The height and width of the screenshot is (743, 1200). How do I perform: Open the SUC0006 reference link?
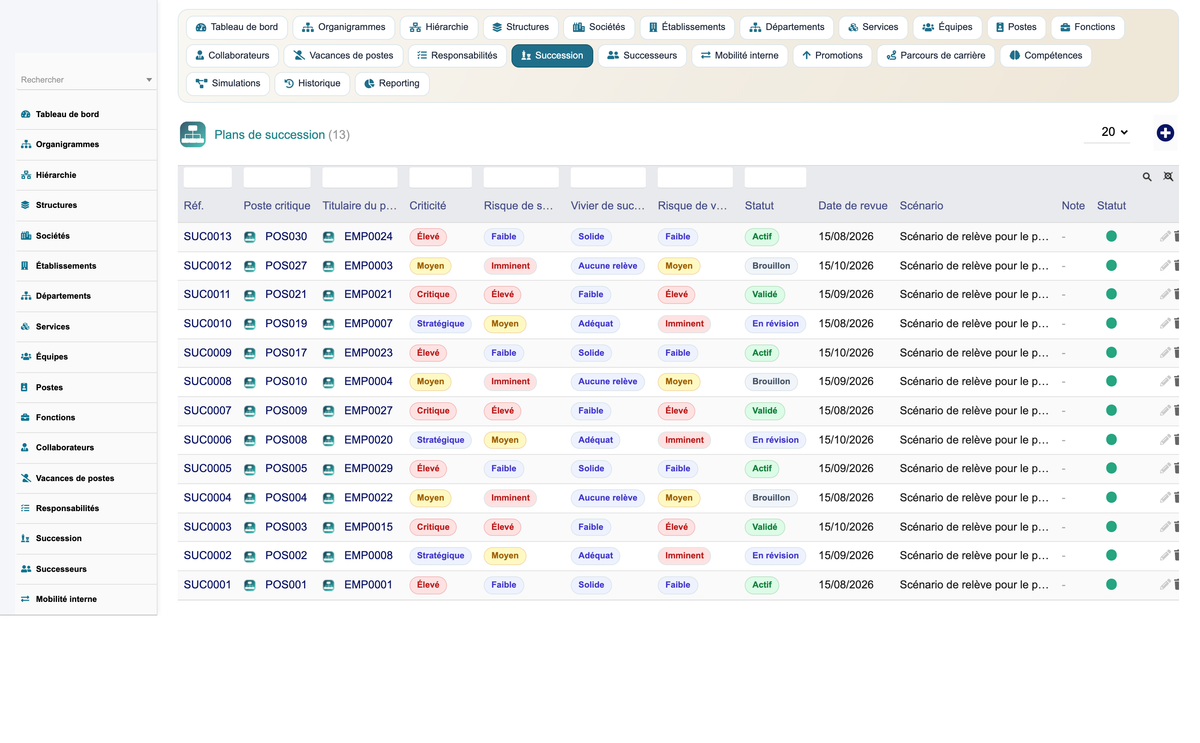(x=207, y=440)
